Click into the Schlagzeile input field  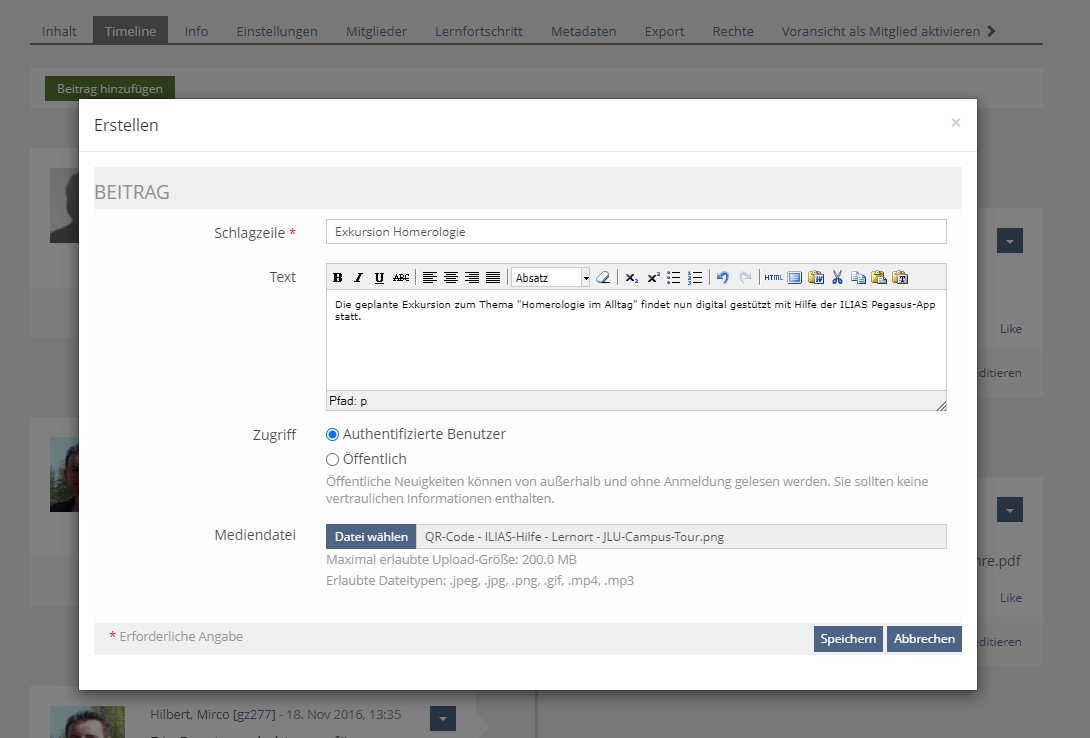pos(636,232)
